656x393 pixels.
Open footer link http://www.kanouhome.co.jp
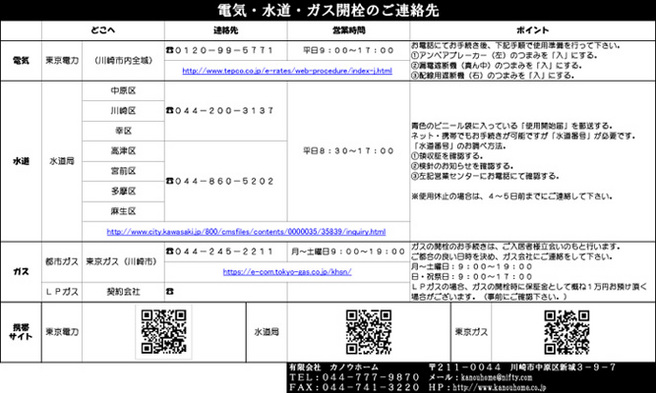(x=499, y=387)
